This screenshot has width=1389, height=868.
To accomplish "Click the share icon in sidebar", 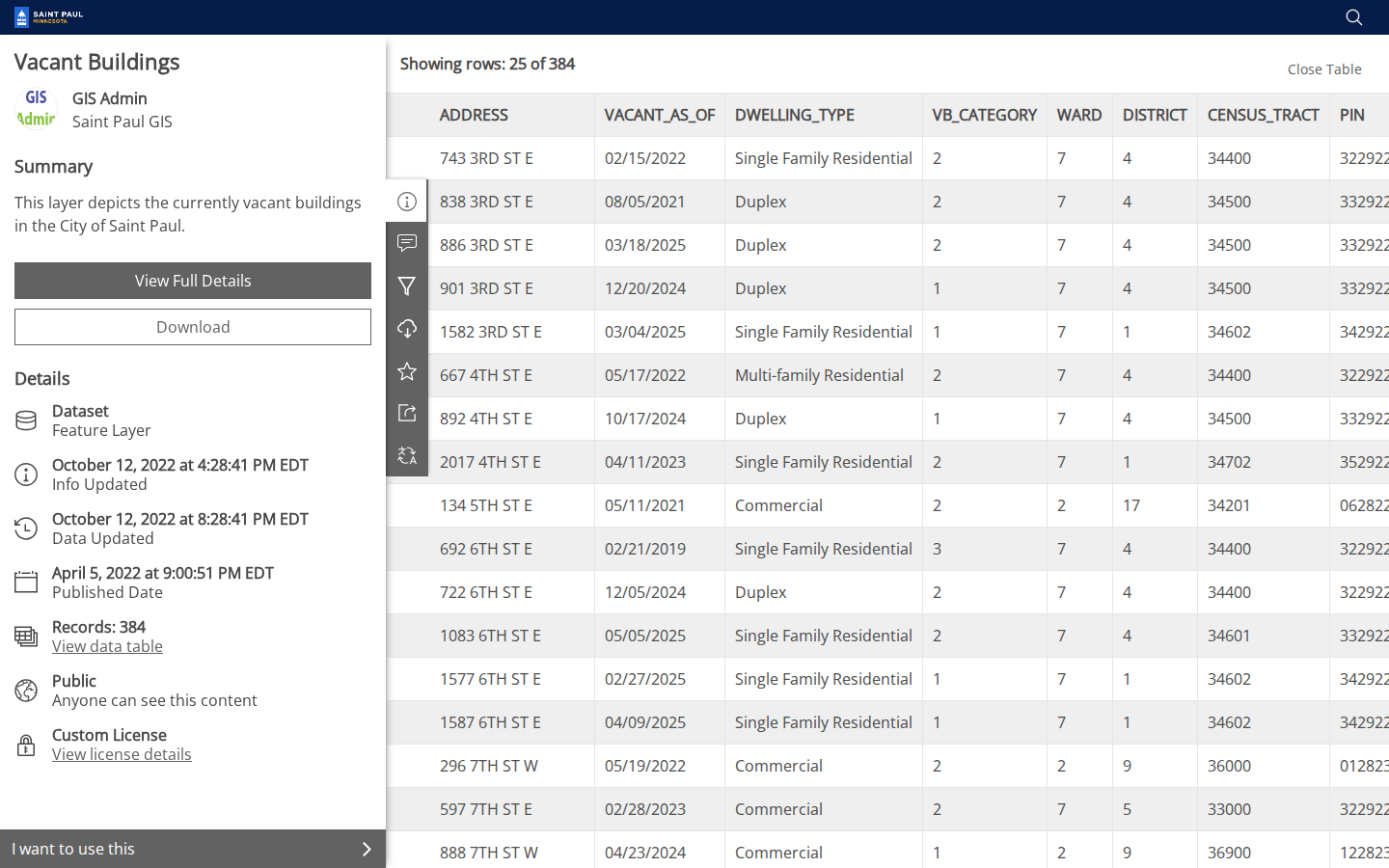I will 407,413.
